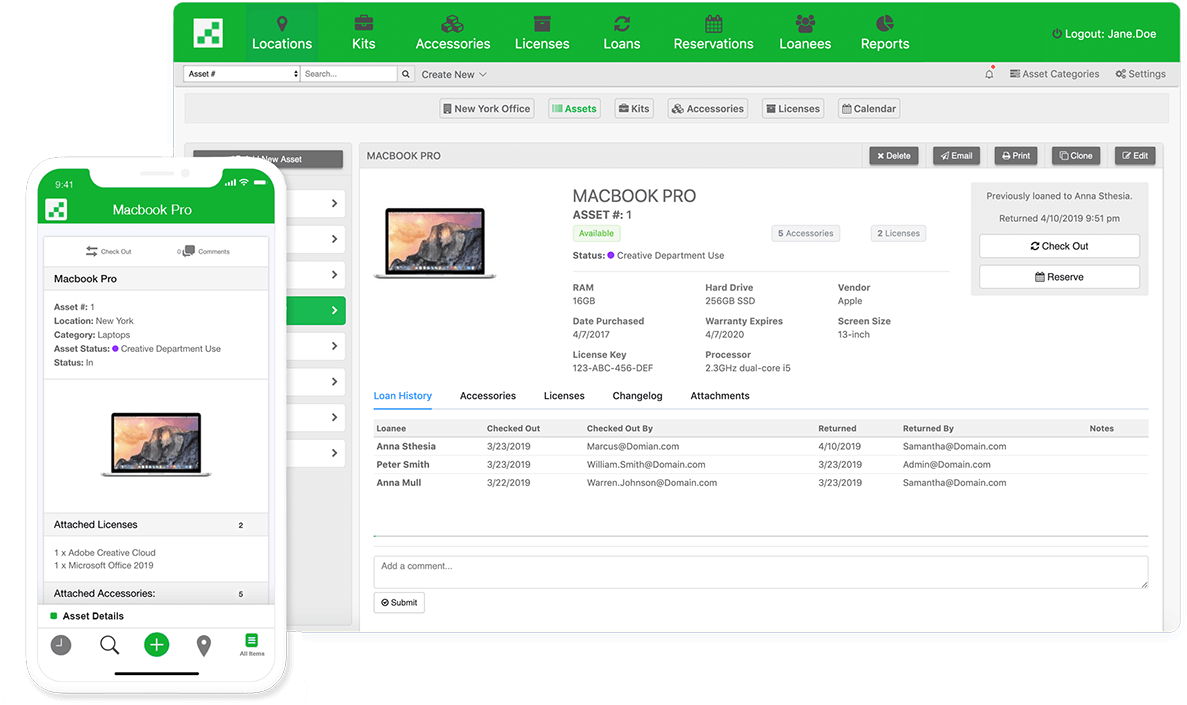Open the Reports pie chart icon
The height and width of the screenshot is (705, 1187).
(x=884, y=24)
